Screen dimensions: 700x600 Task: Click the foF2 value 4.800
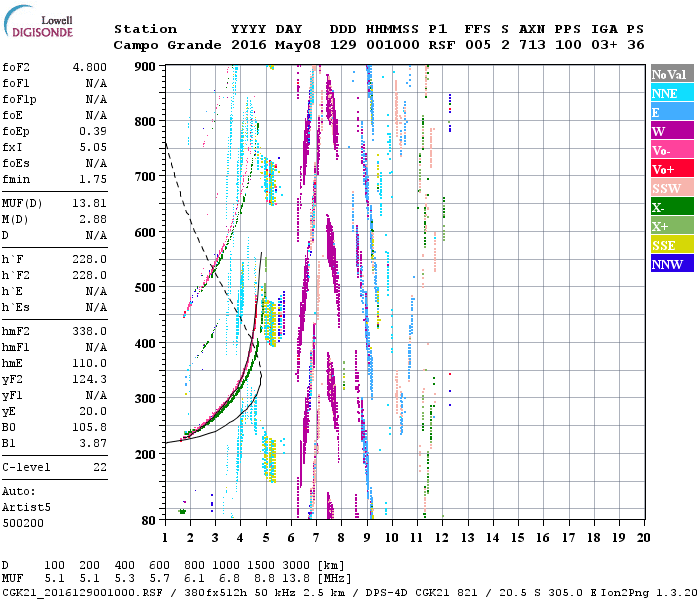pos(90,67)
